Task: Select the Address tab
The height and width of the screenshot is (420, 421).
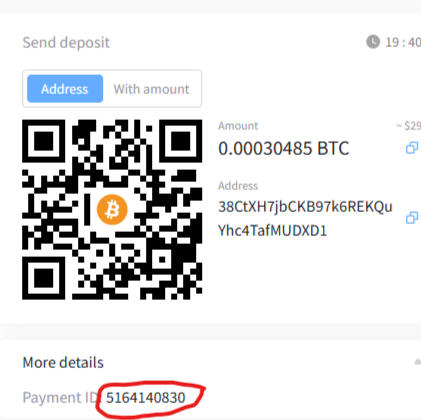Action: coord(65,89)
